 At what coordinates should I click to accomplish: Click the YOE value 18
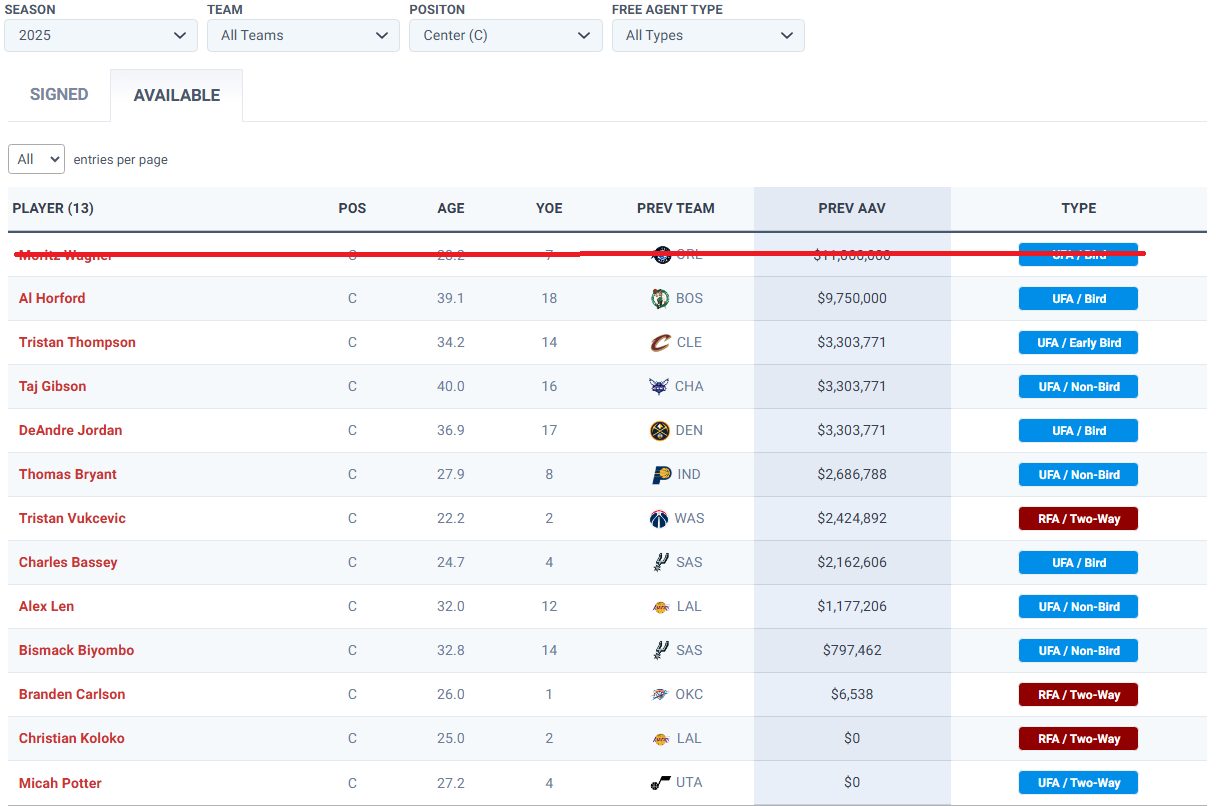[549, 298]
